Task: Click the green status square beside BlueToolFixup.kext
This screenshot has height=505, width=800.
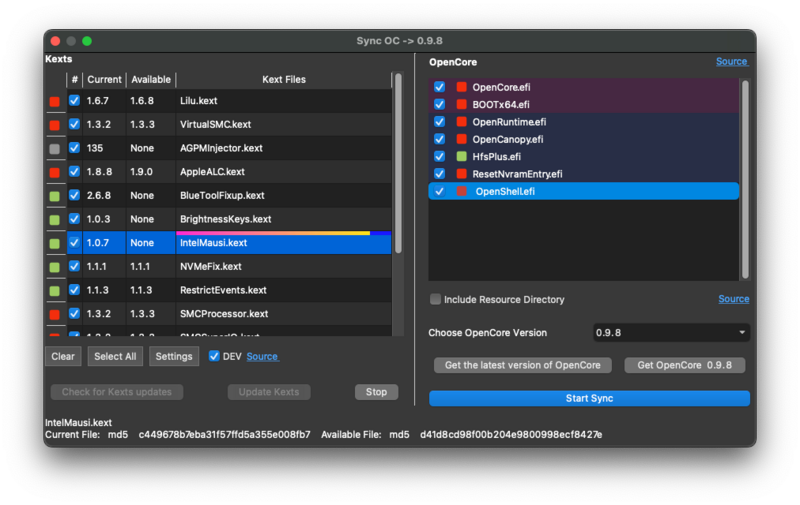Action: click(54, 196)
